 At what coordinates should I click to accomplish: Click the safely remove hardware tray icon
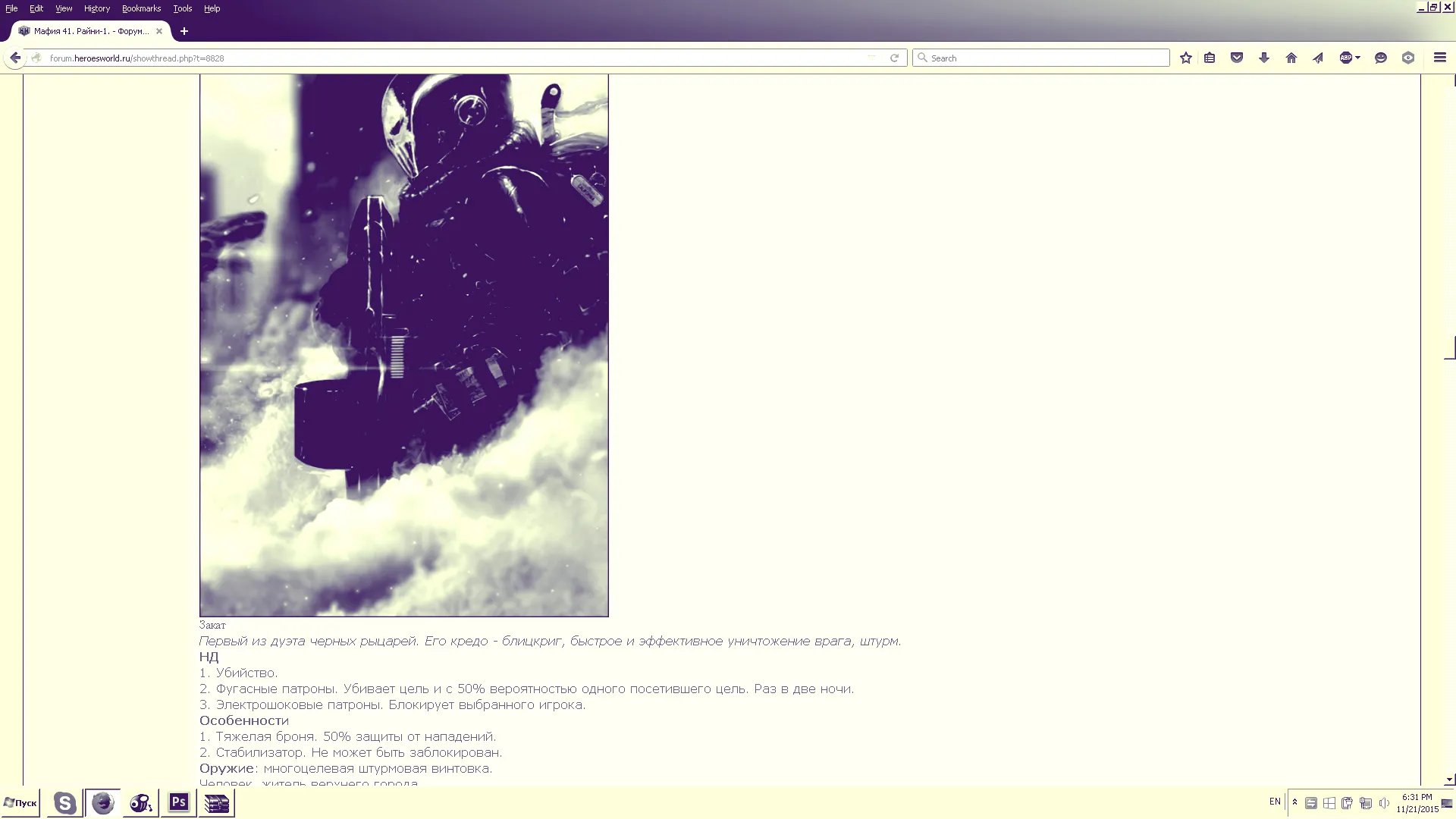point(1348,803)
